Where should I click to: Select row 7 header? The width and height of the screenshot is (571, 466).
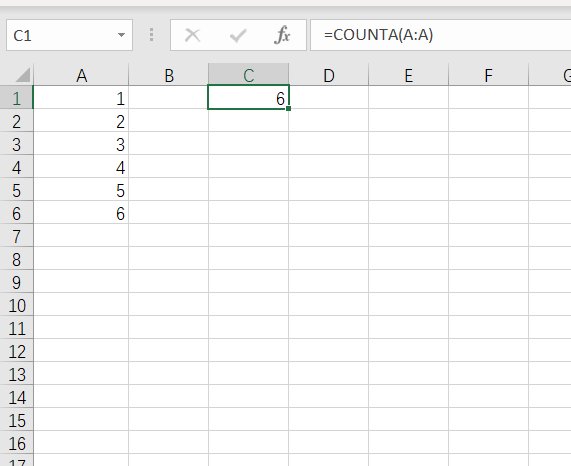click(16, 236)
